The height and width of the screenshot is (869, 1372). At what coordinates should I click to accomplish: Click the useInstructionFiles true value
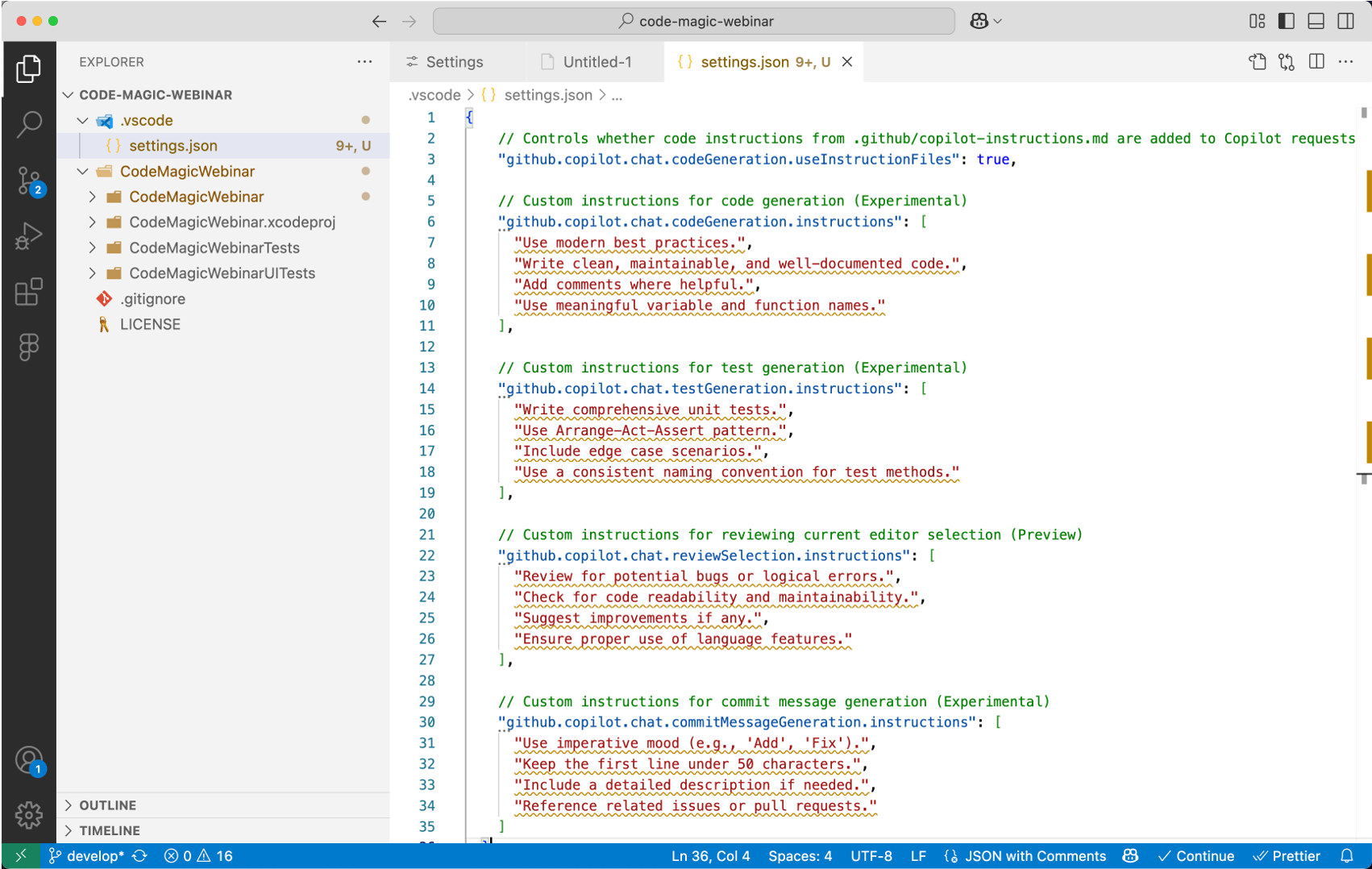(x=993, y=160)
